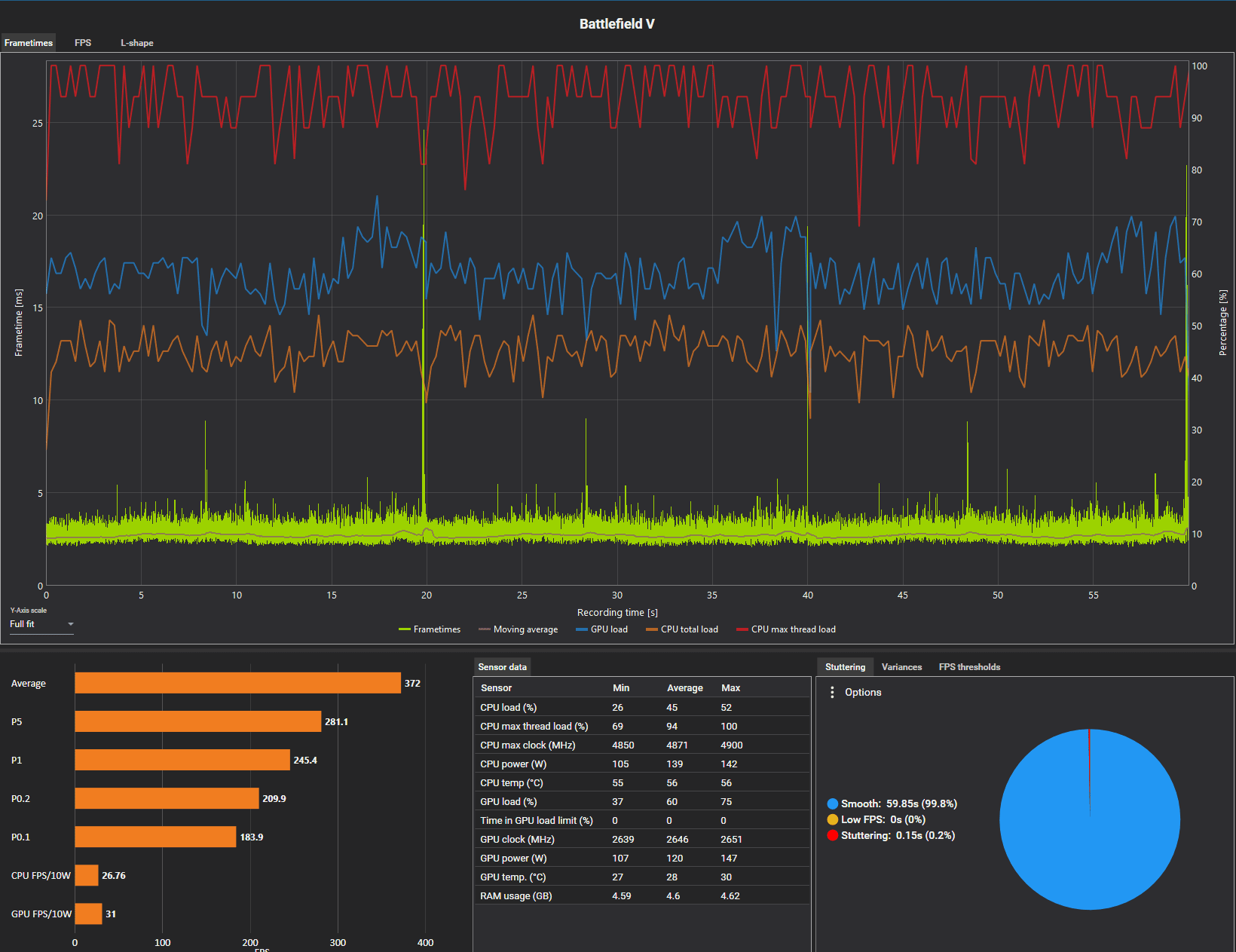Select the GPU load (%) row
The height and width of the screenshot is (952, 1236).
[x=642, y=801]
